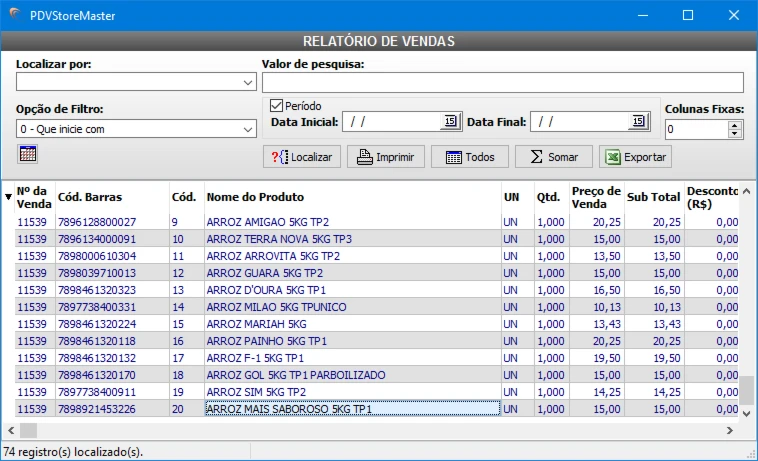Click the PDVStoreMaster app icon in title bar
This screenshot has height=461, width=758.
(x=15, y=14)
